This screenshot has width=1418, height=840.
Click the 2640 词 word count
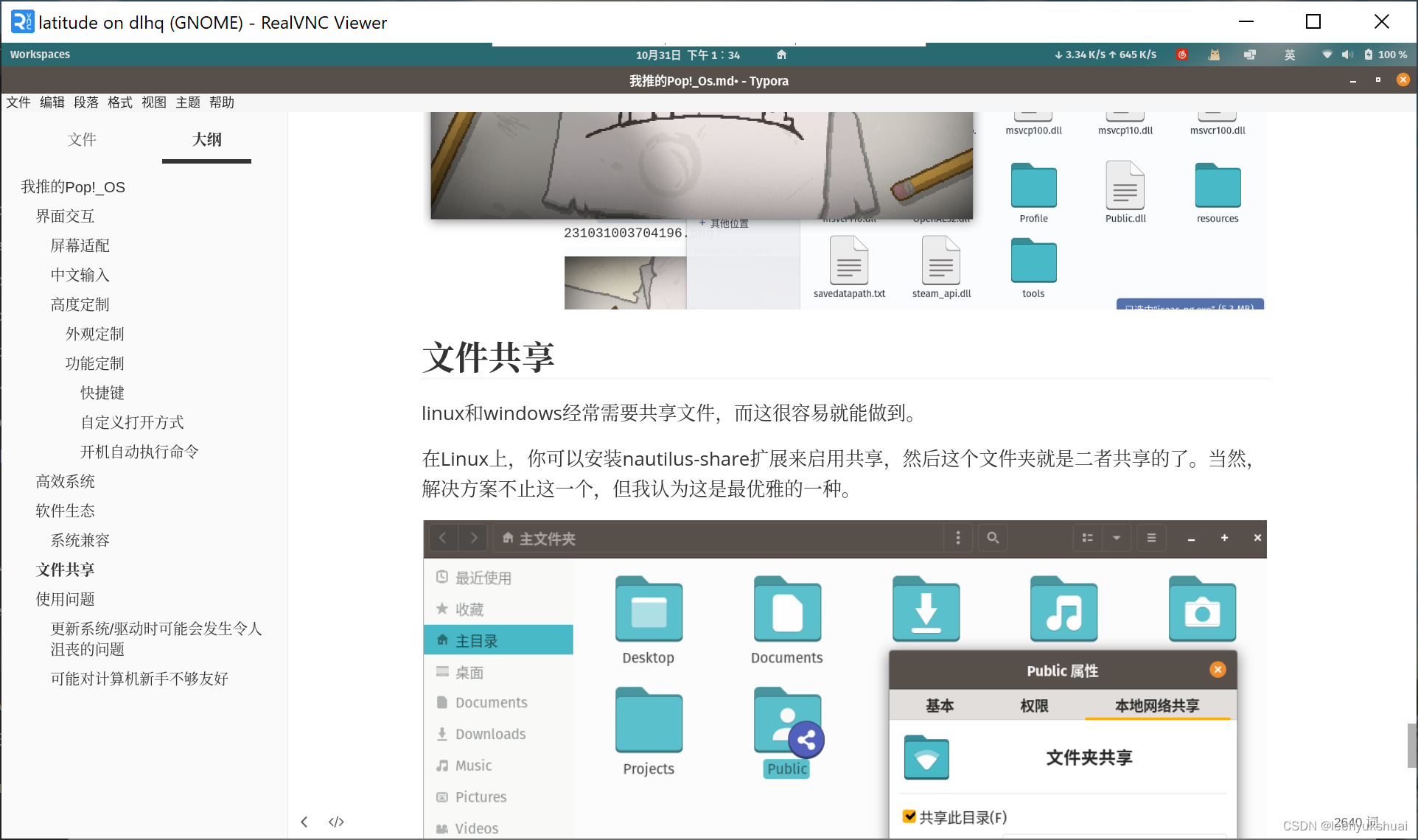(x=1356, y=822)
